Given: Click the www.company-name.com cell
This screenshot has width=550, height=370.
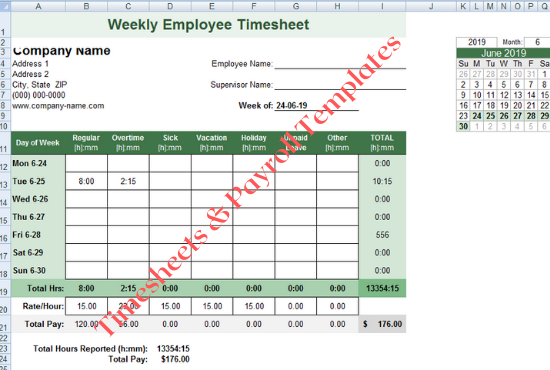Looking at the screenshot, I should tap(58, 106).
